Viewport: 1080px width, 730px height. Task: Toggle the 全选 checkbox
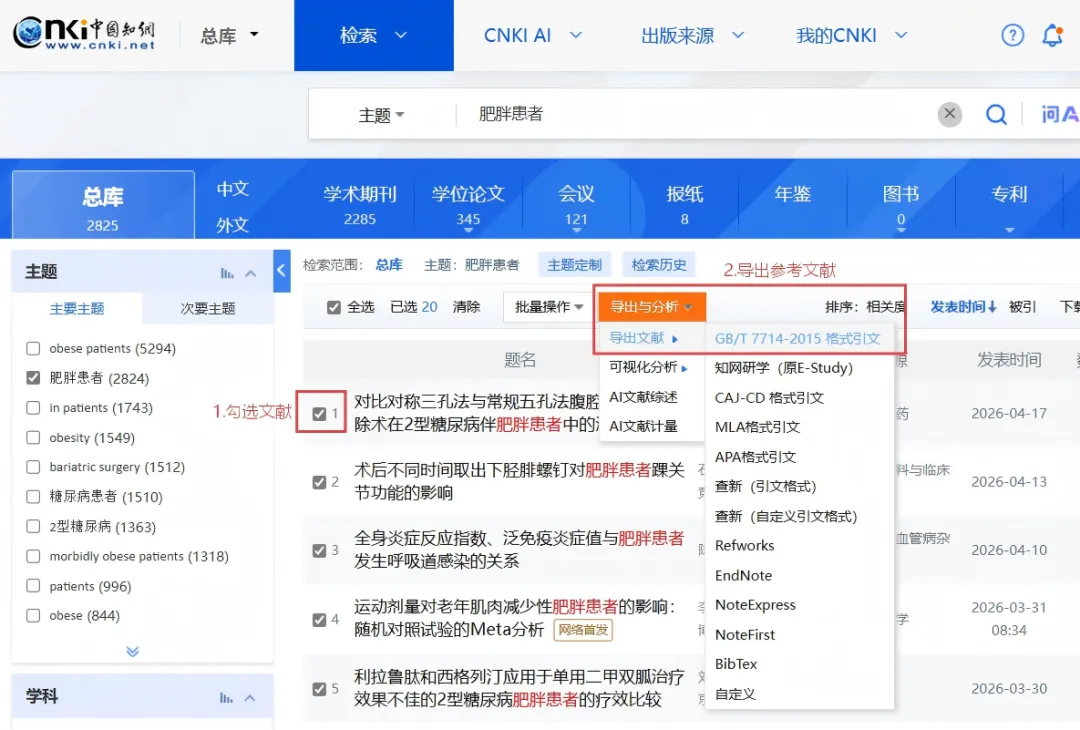[333, 307]
